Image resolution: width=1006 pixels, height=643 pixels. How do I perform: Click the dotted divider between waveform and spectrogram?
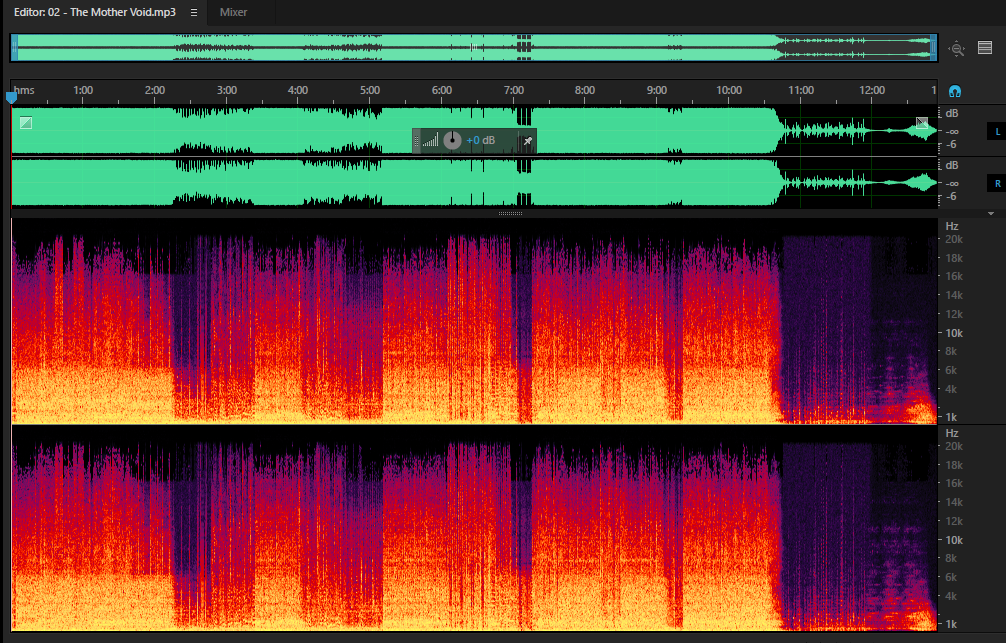[511, 213]
